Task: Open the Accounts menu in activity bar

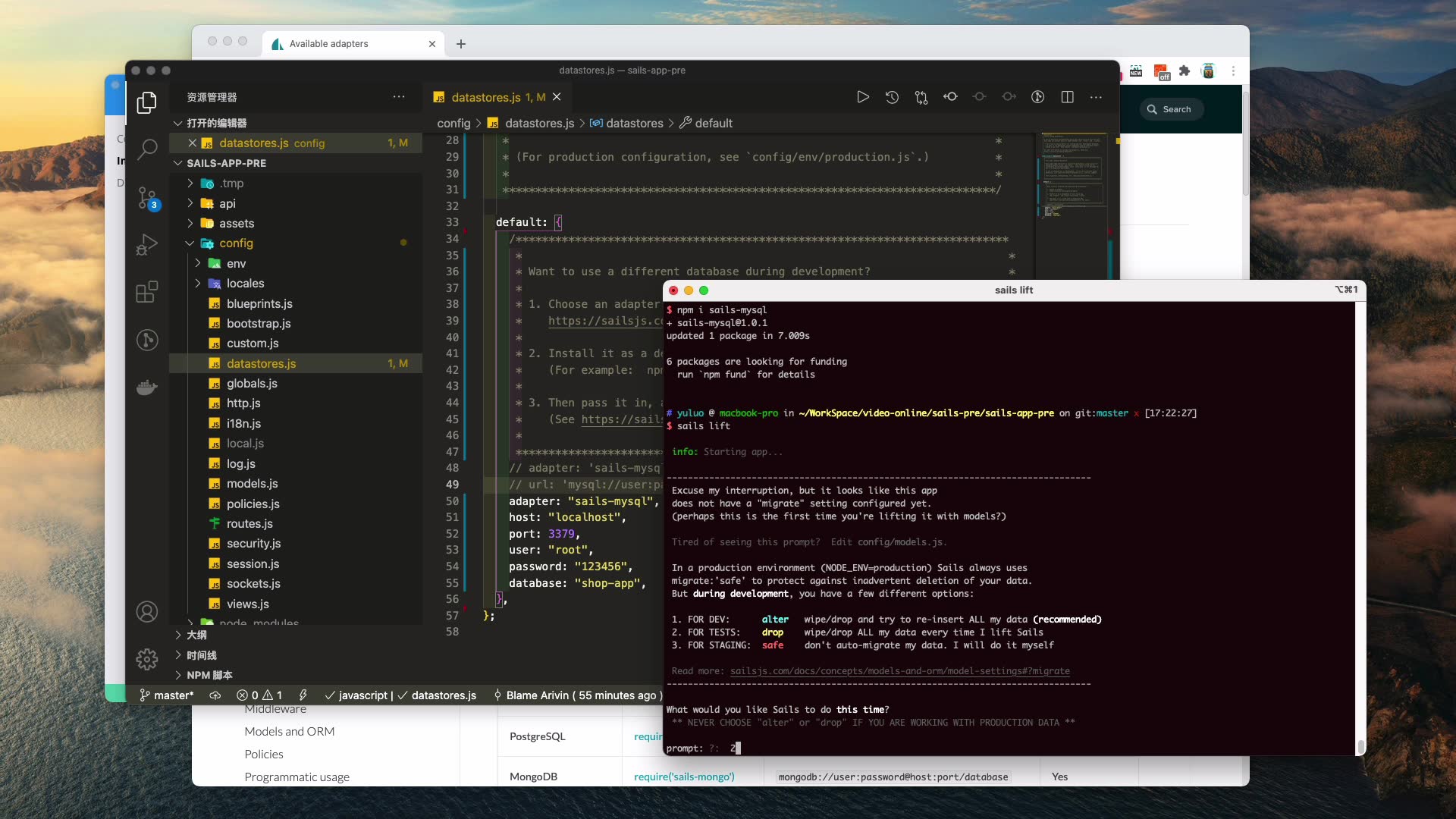Action: coord(147,612)
